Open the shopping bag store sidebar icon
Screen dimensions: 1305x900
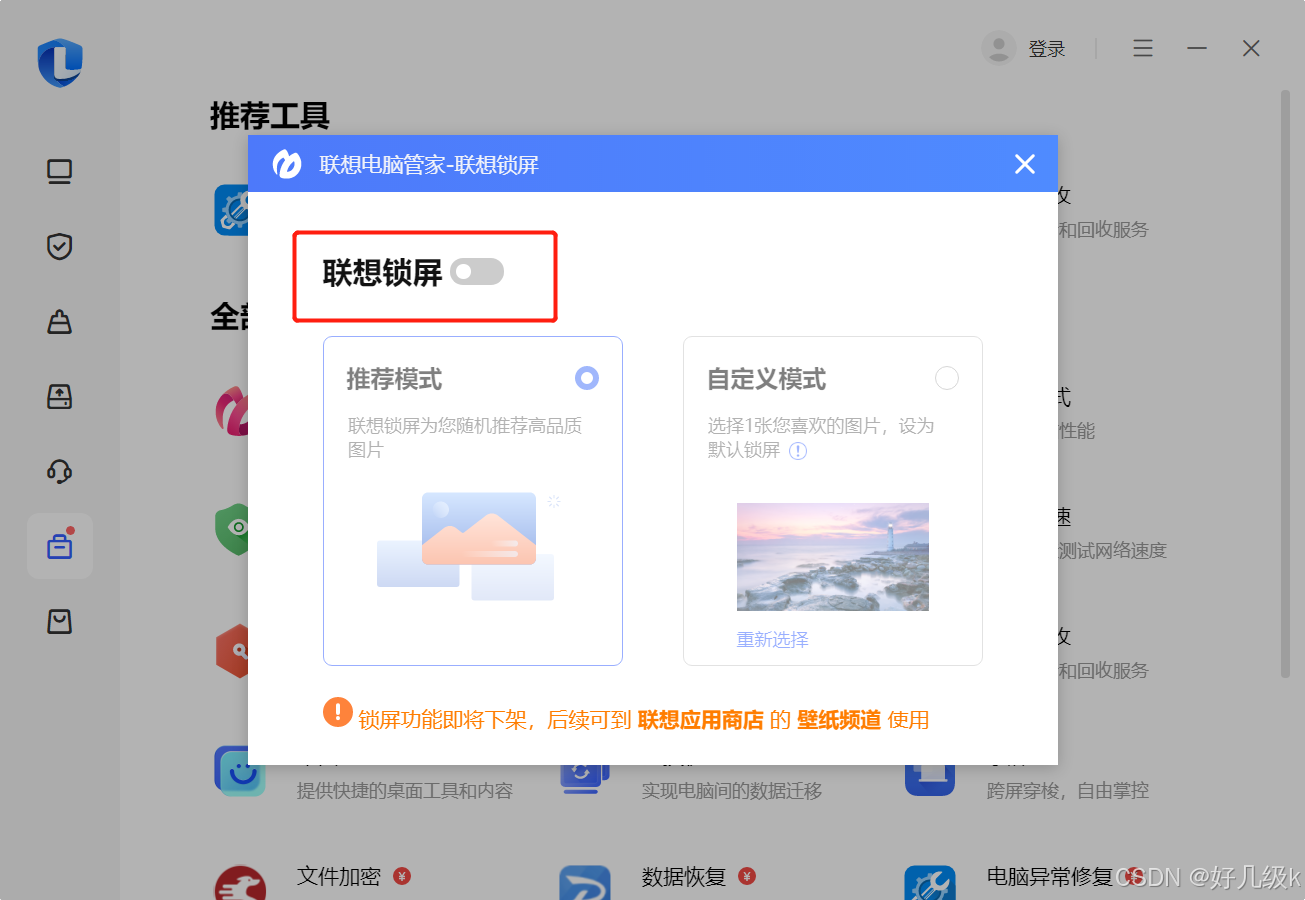tap(60, 621)
